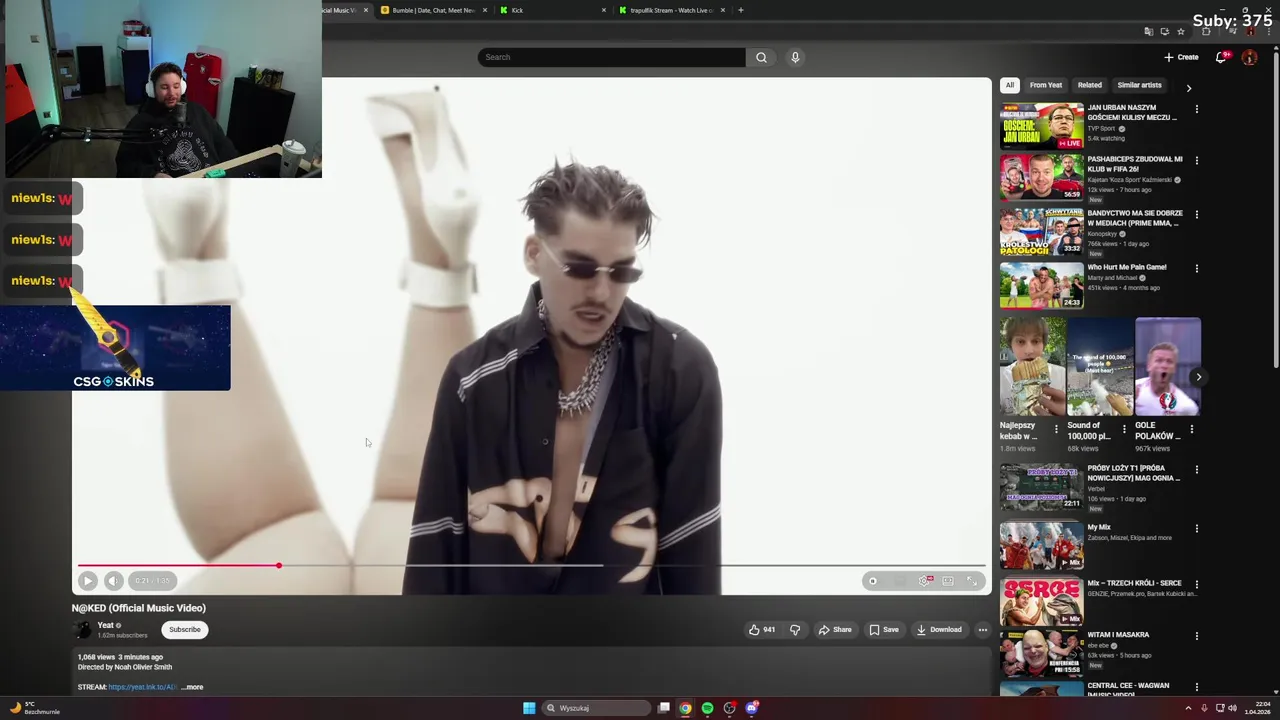The height and width of the screenshot is (720, 1280).
Task: Open the three-dot more actions menu under video
Action: [x=983, y=630]
